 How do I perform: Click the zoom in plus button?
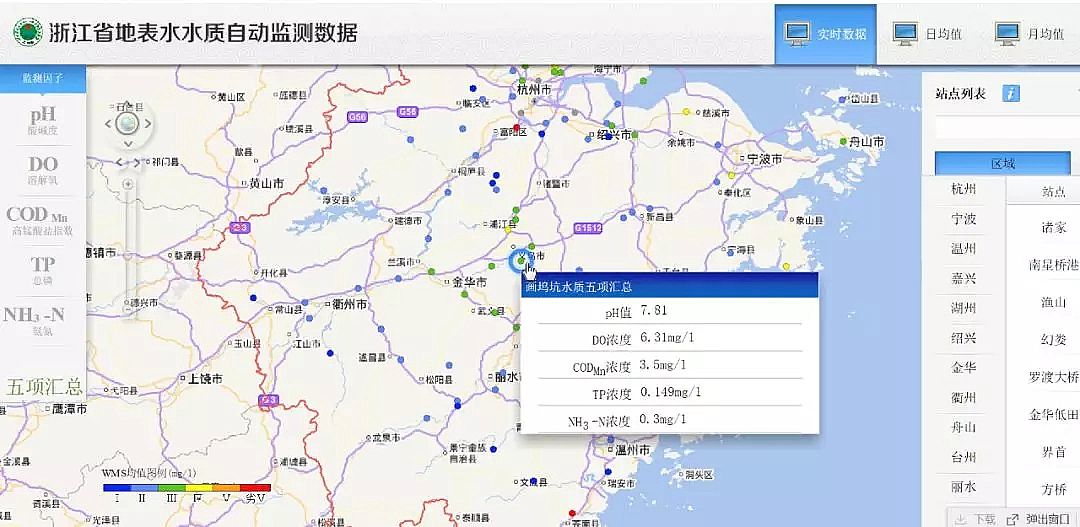coord(128,185)
